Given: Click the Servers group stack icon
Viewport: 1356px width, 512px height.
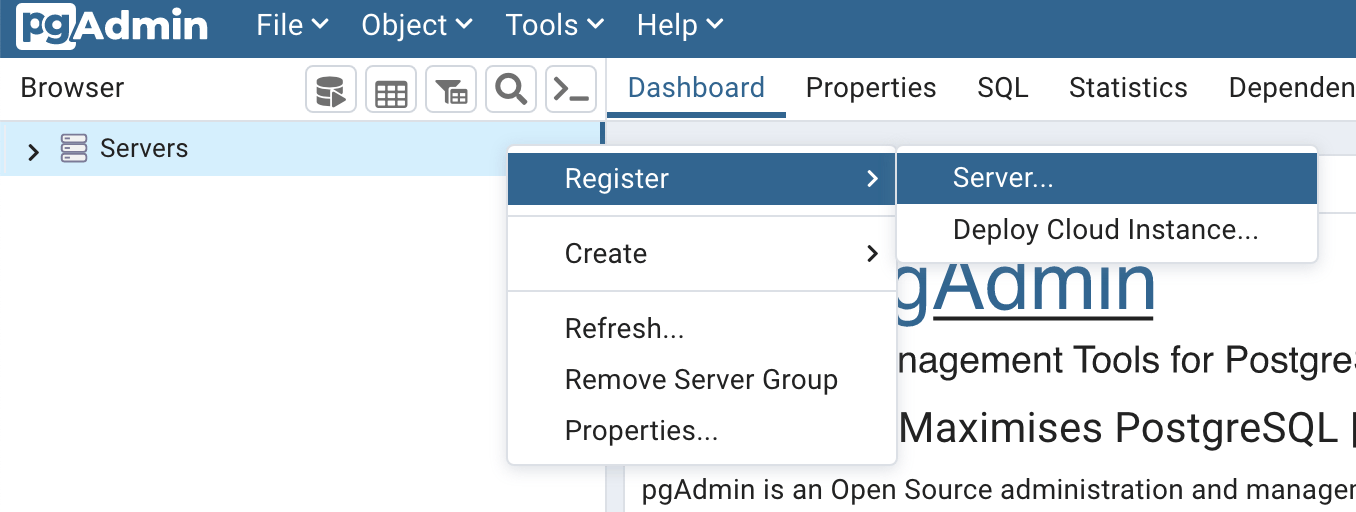Looking at the screenshot, I should (74, 149).
